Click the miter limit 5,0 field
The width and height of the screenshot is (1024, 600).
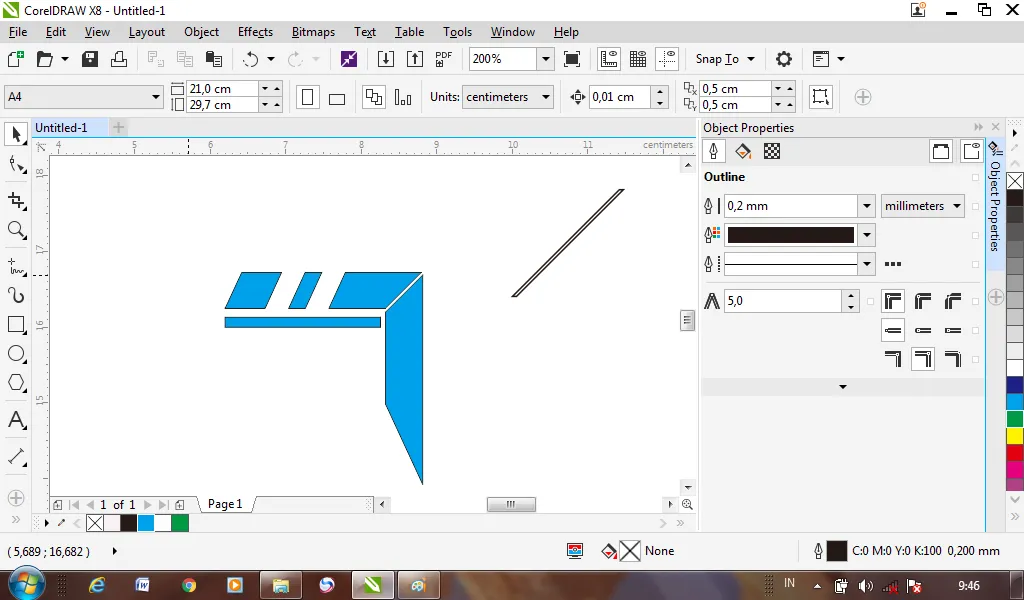click(x=783, y=301)
